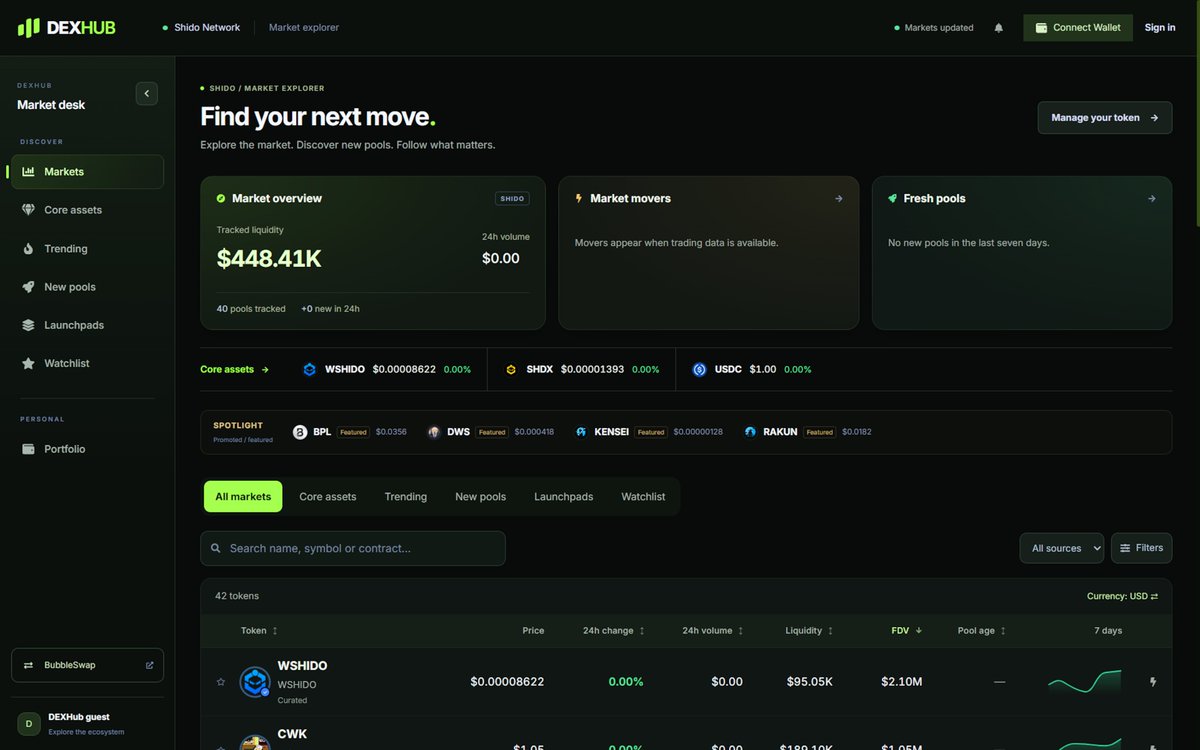Viewport: 1200px width, 750px height.
Task: Click the lightning icon in WSHIDO row
Action: (1153, 682)
